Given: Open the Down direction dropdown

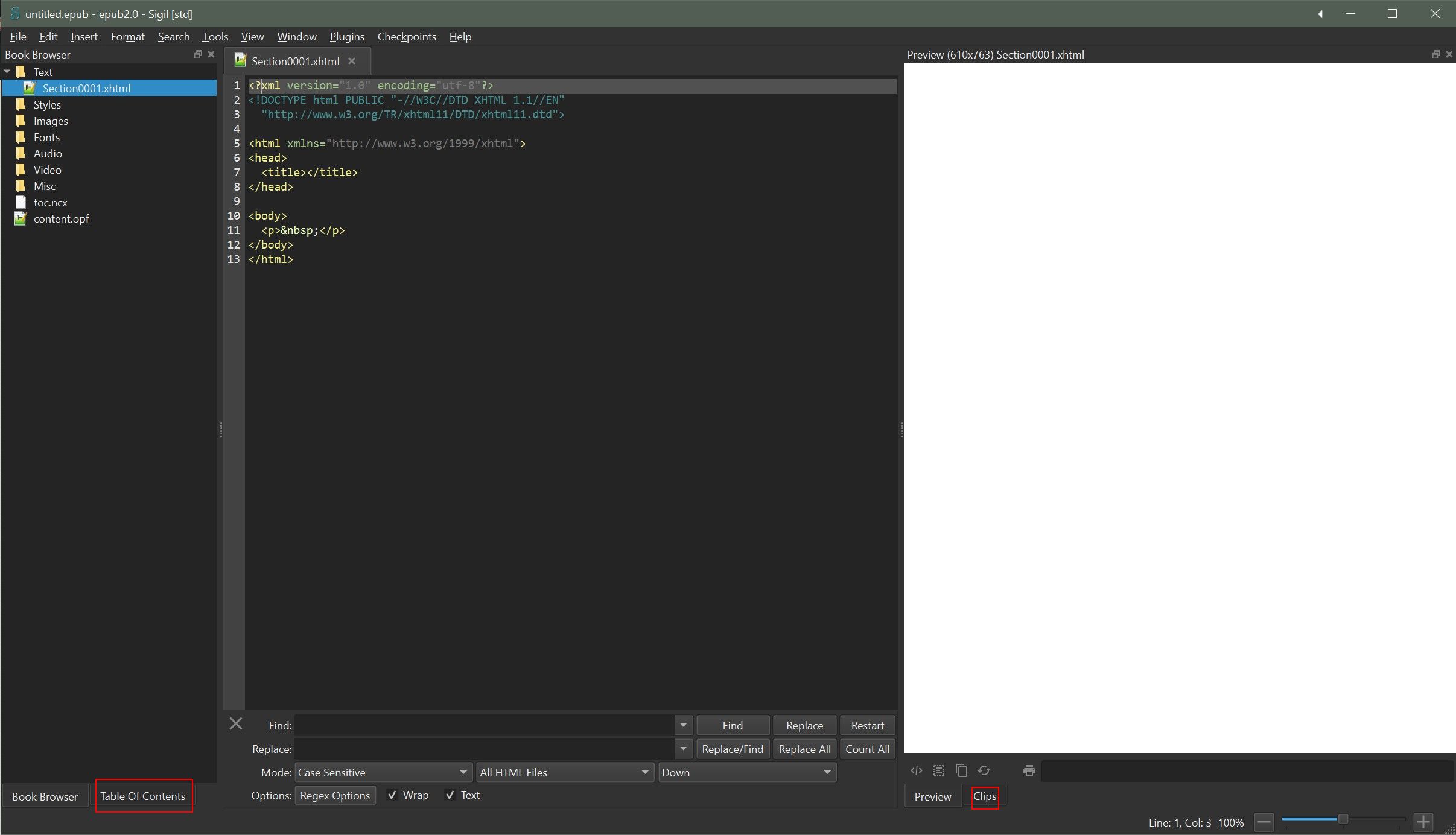Looking at the screenshot, I should point(748,772).
